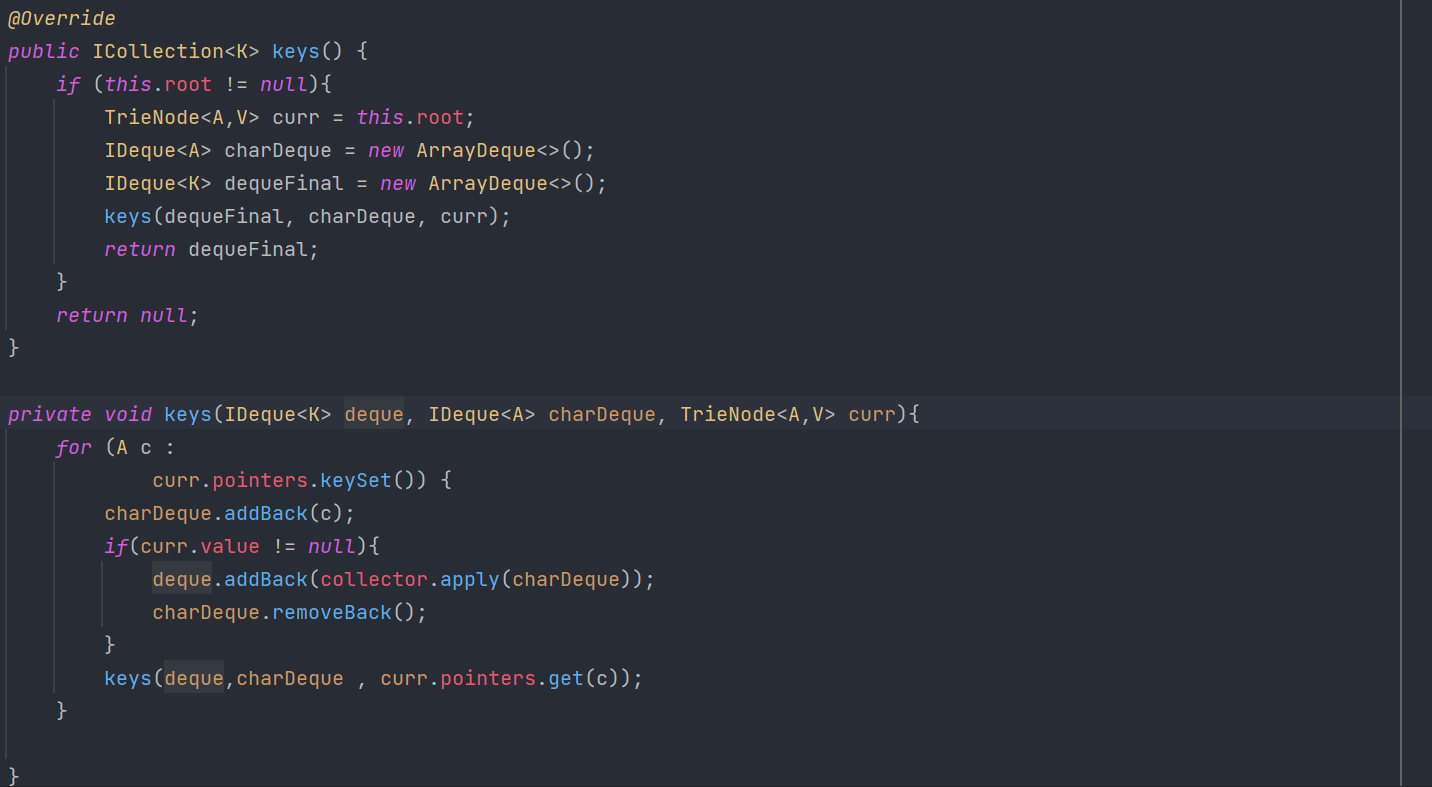1432x787 pixels.
Task: Click the return null statement
Action: (127, 316)
